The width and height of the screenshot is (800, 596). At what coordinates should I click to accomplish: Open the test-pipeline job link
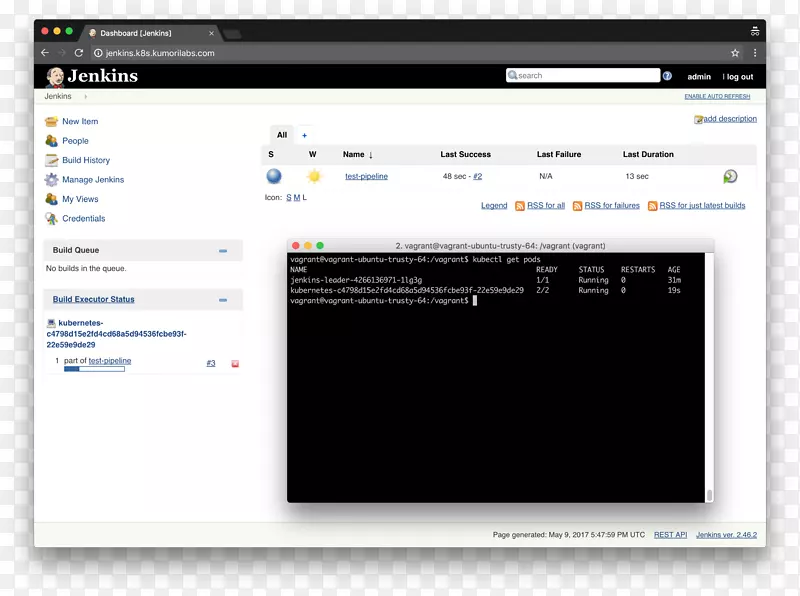366,177
